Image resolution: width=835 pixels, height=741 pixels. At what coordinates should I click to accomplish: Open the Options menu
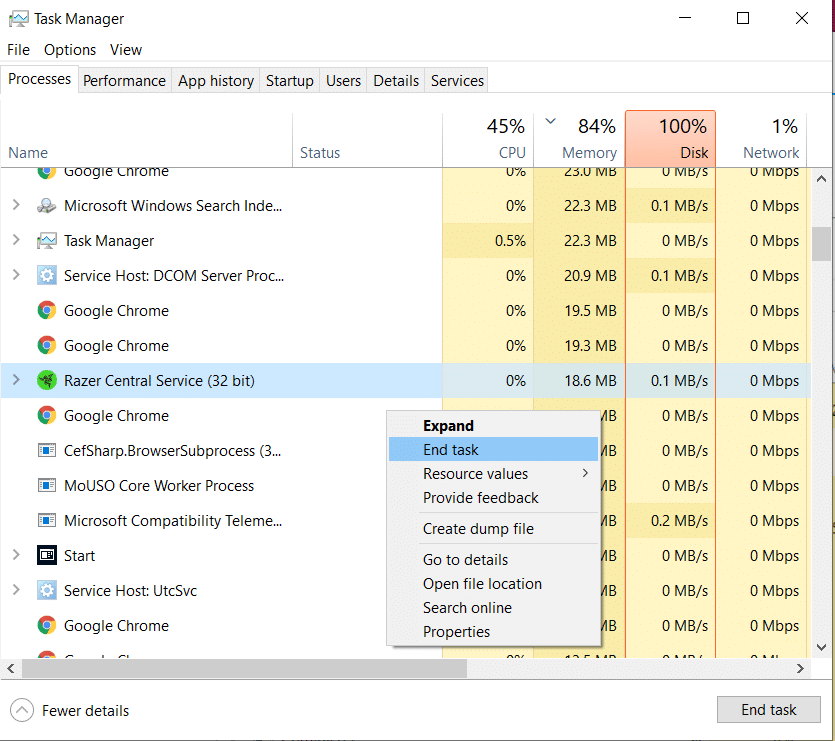(70, 49)
